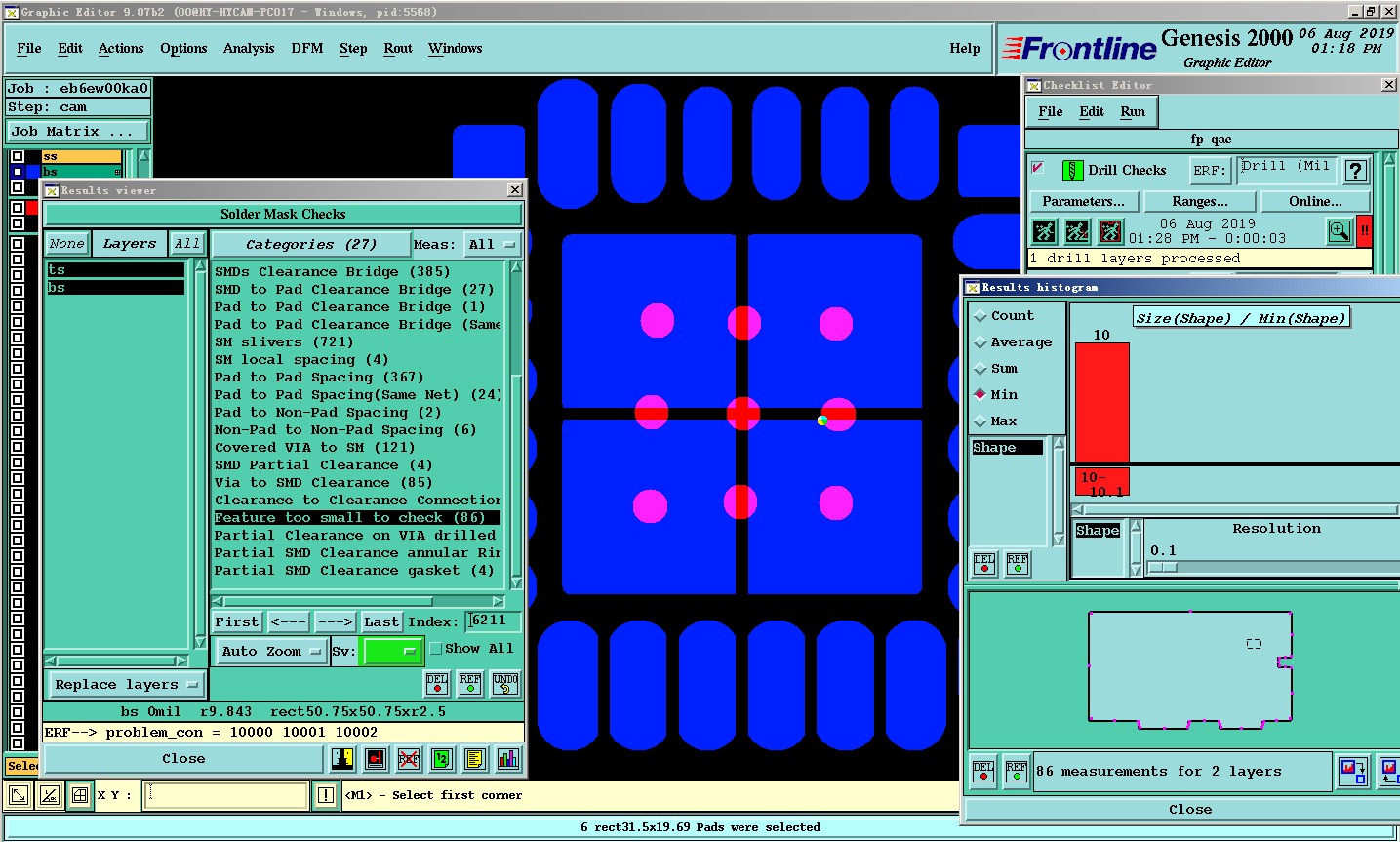
Task: Click the green numbered page icon
Action: point(442,758)
